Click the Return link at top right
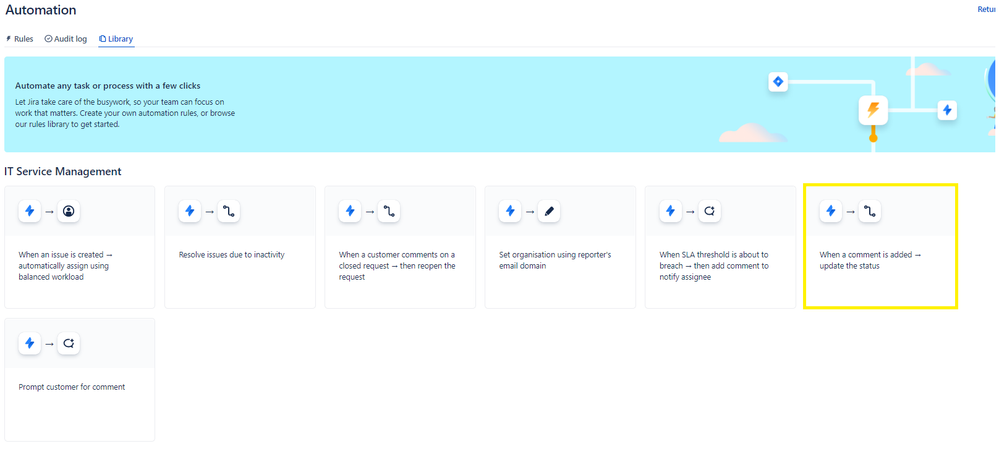Viewport: 999px width, 453px height. 988,10
